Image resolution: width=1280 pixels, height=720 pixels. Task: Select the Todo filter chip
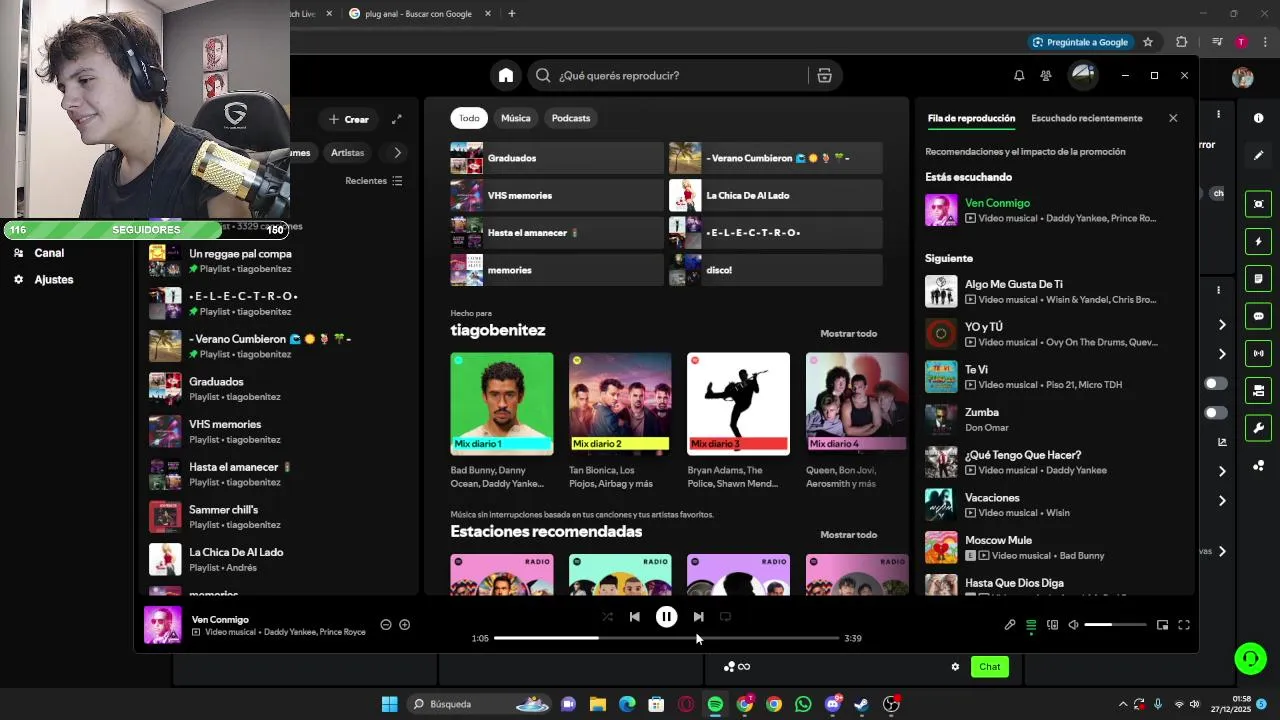pos(469,118)
